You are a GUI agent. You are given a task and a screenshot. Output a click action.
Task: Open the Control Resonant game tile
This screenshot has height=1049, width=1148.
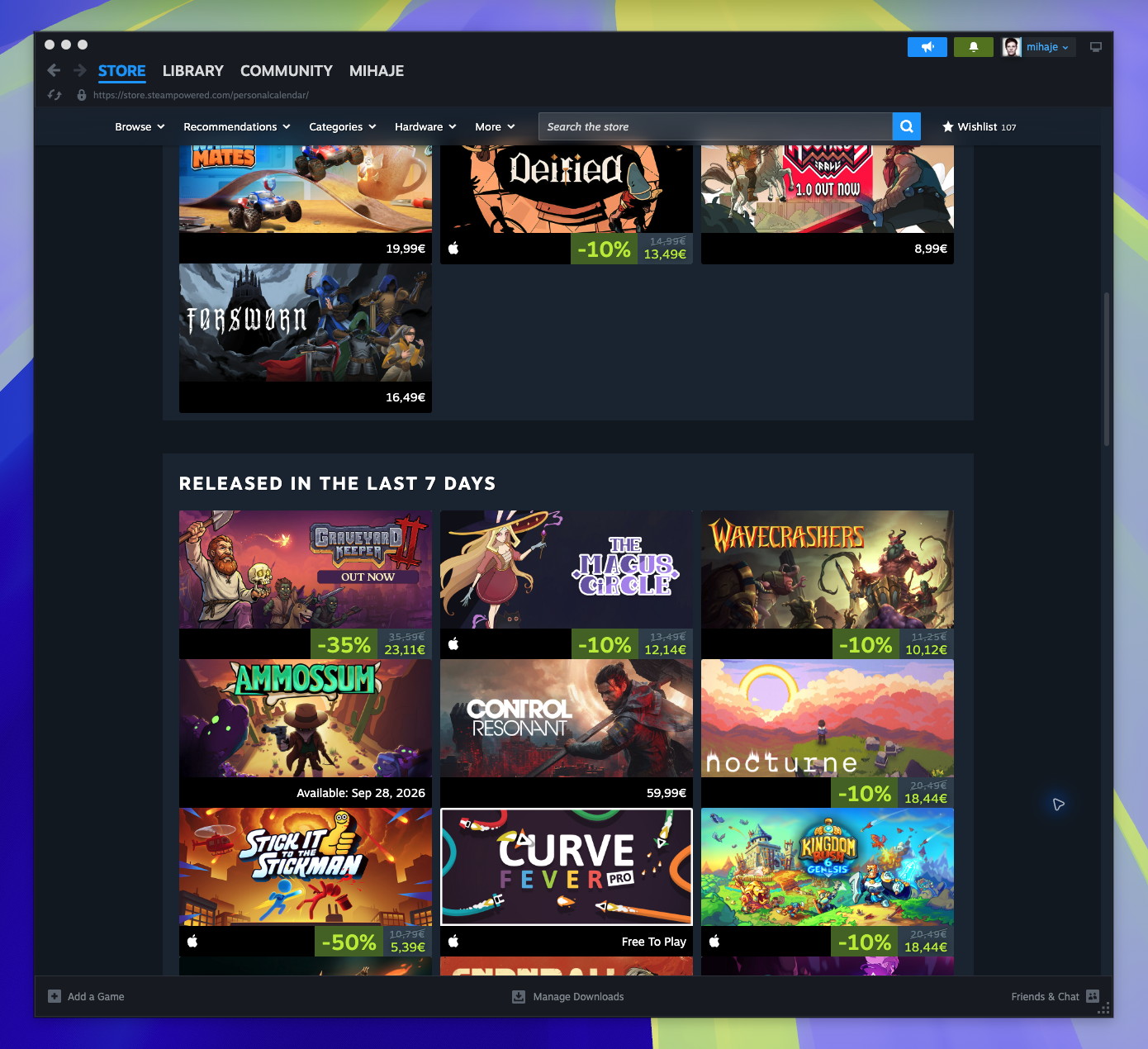pyautogui.click(x=567, y=733)
